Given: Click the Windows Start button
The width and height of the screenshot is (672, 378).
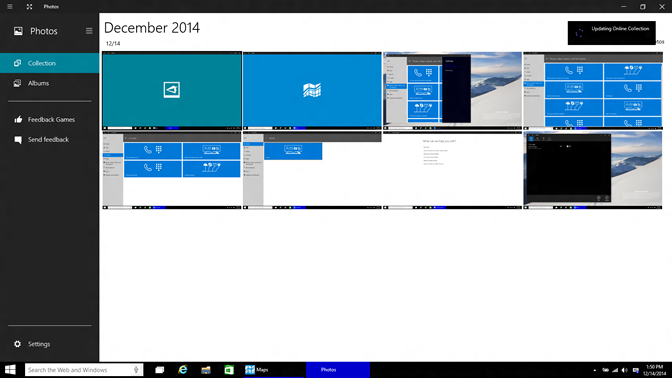Looking at the screenshot, I should [10, 370].
